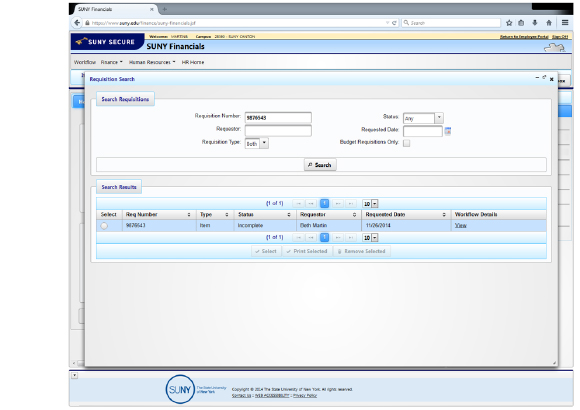Viewport: 580px width, 410px height.
Task: Open the Status dropdown
Action: coord(439,118)
